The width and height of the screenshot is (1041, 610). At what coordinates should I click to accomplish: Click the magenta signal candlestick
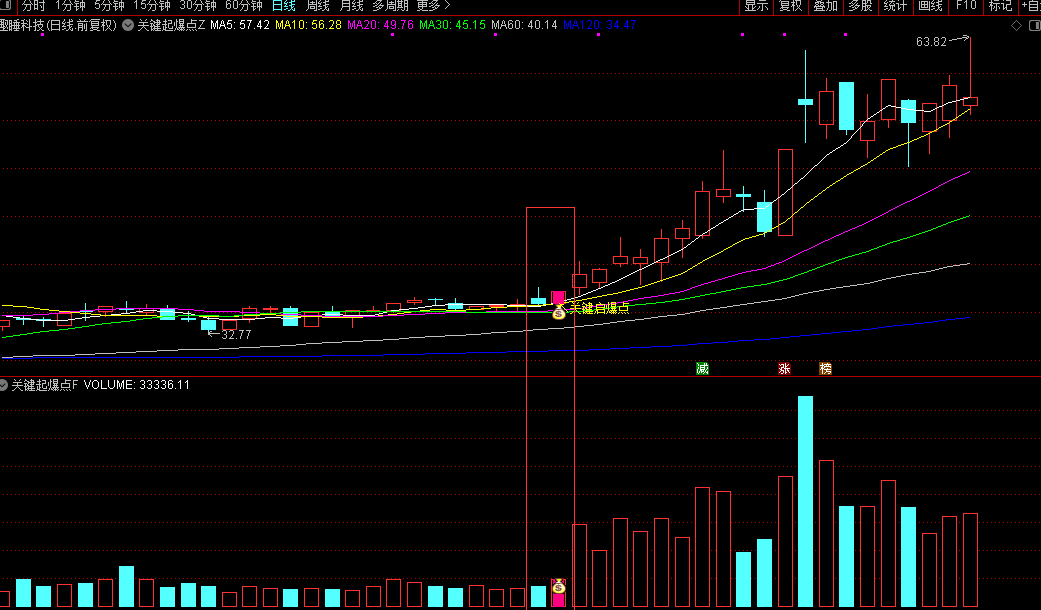point(558,297)
